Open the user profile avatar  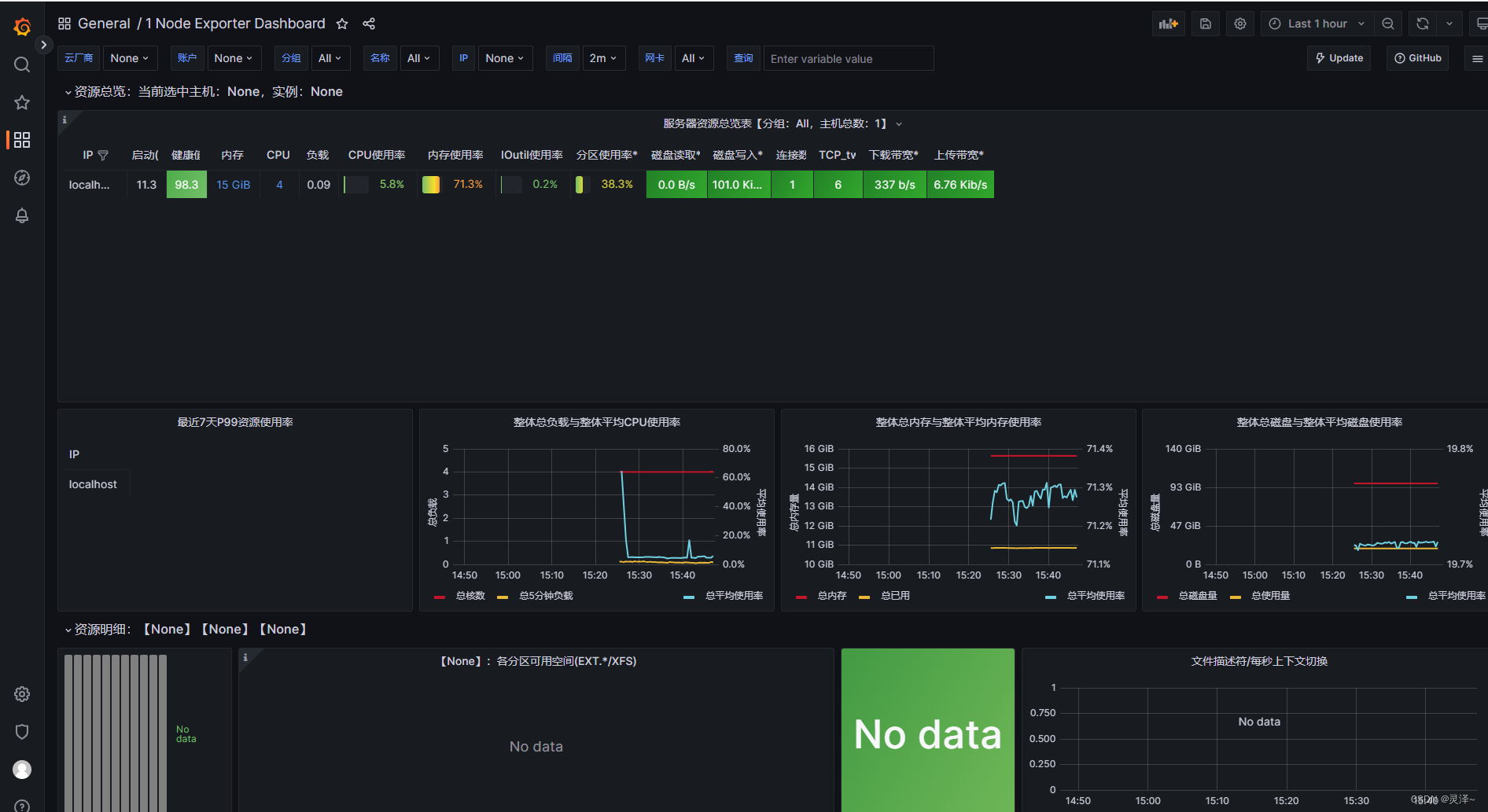(22, 770)
